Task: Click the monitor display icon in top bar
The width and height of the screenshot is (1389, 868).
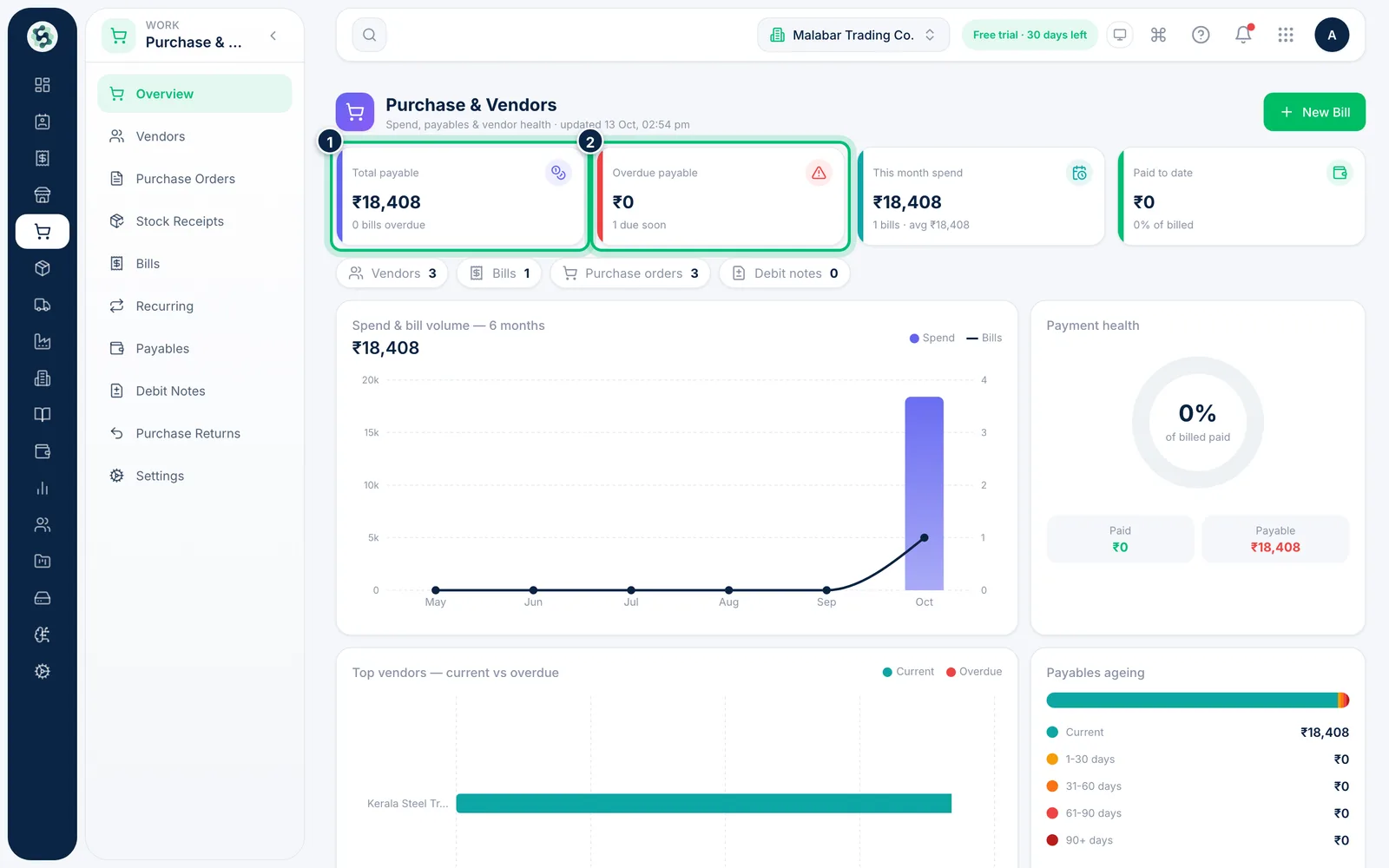Action: point(1120,35)
